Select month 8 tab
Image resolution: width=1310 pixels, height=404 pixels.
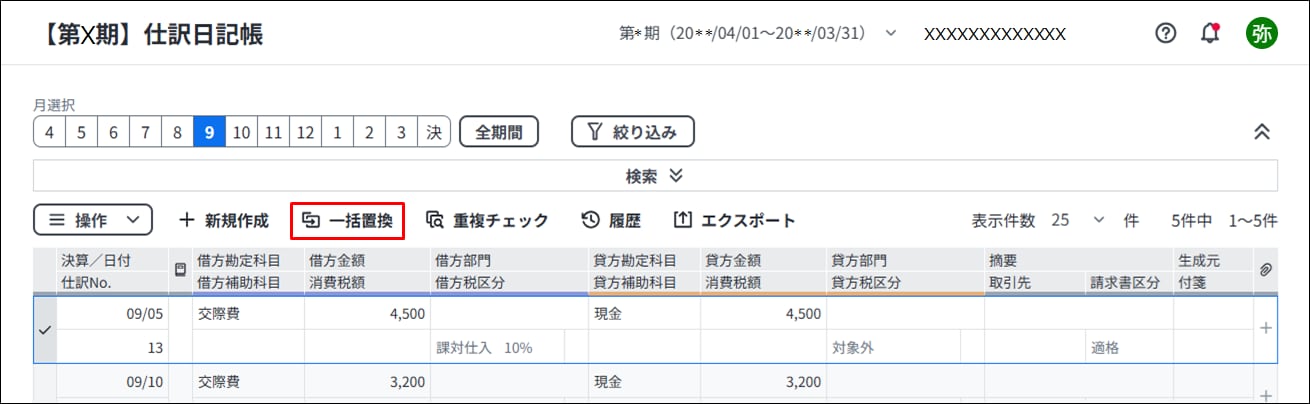[x=177, y=131]
